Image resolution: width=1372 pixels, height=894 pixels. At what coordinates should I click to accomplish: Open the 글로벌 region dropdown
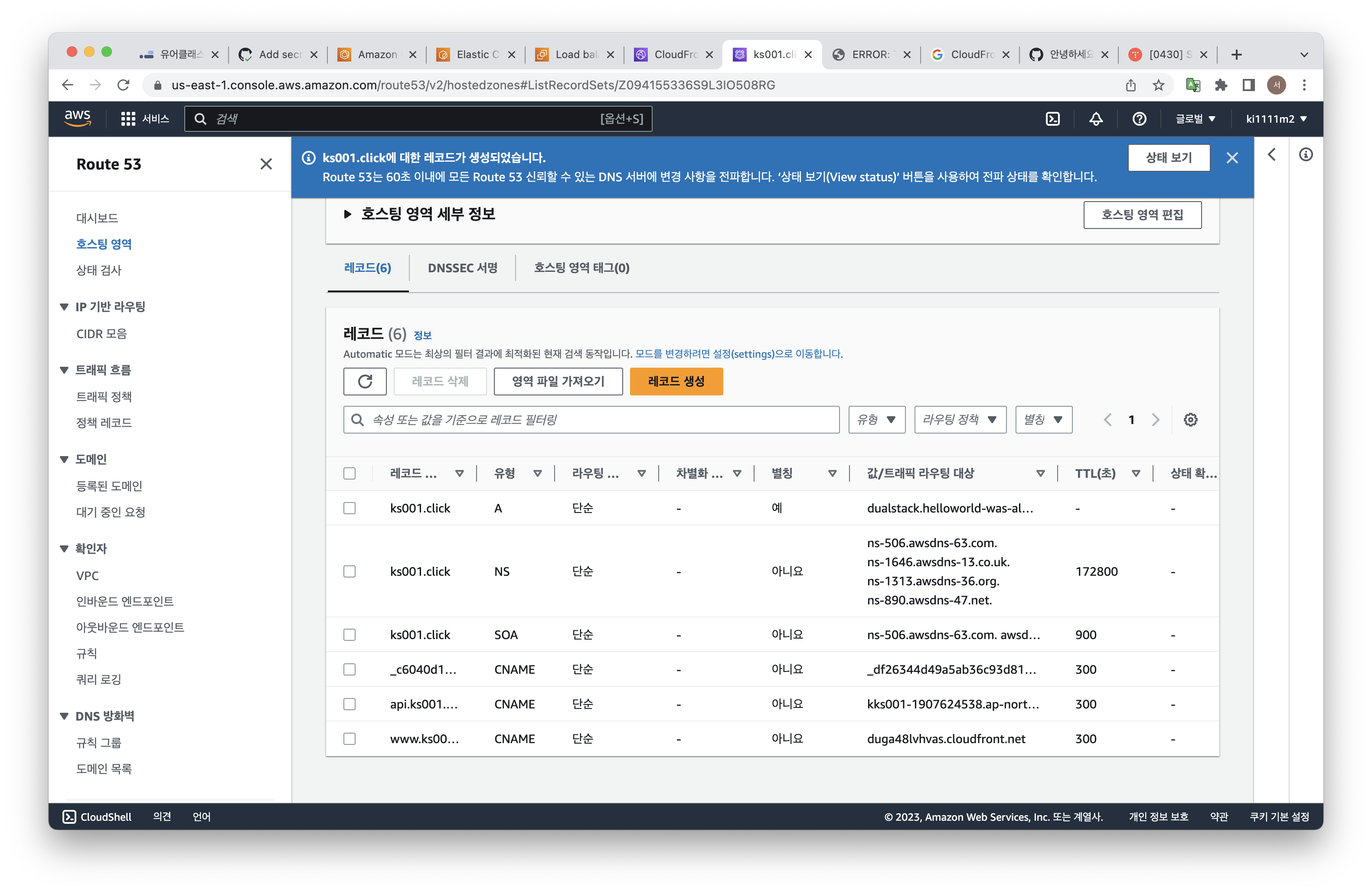1195,119
